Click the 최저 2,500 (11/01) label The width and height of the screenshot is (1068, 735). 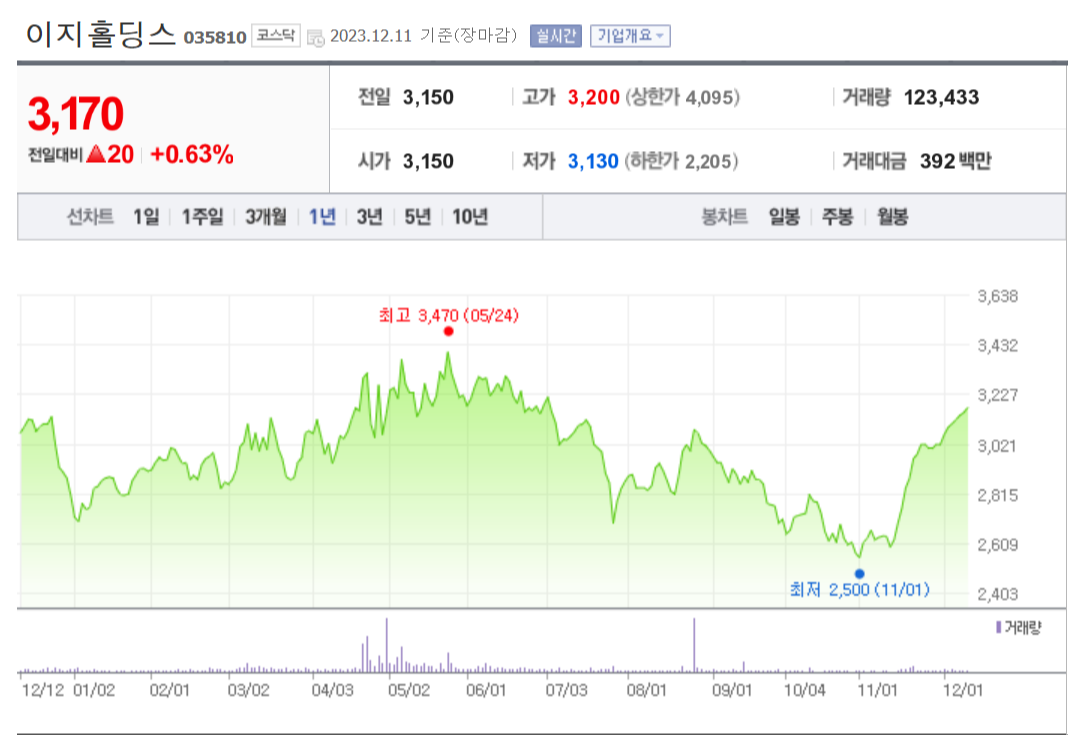coord(860,589)
